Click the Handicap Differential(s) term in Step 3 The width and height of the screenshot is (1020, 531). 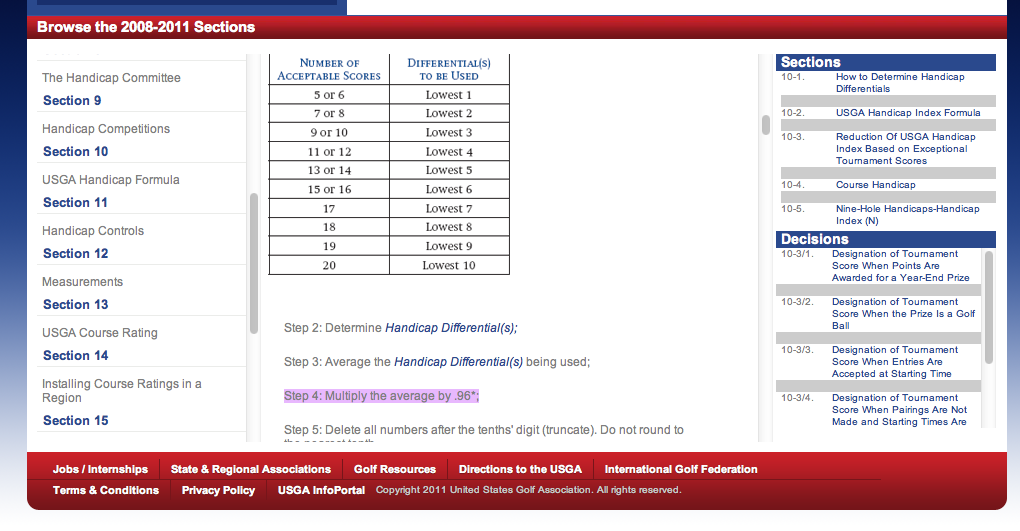[x=458, y=362]
